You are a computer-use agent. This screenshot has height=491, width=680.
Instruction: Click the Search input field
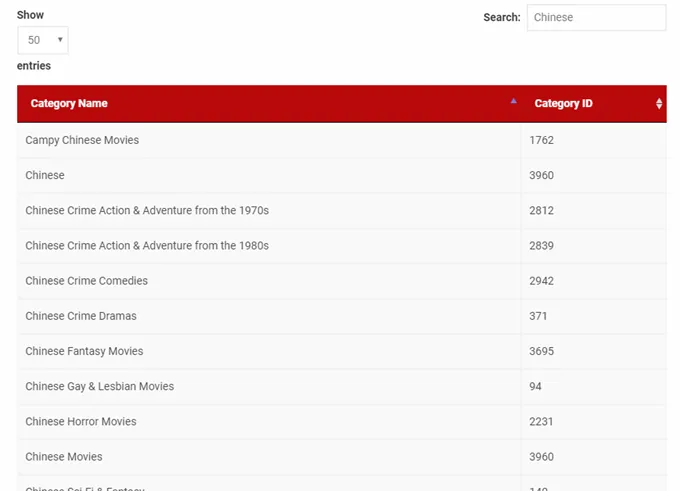[596, 17]
